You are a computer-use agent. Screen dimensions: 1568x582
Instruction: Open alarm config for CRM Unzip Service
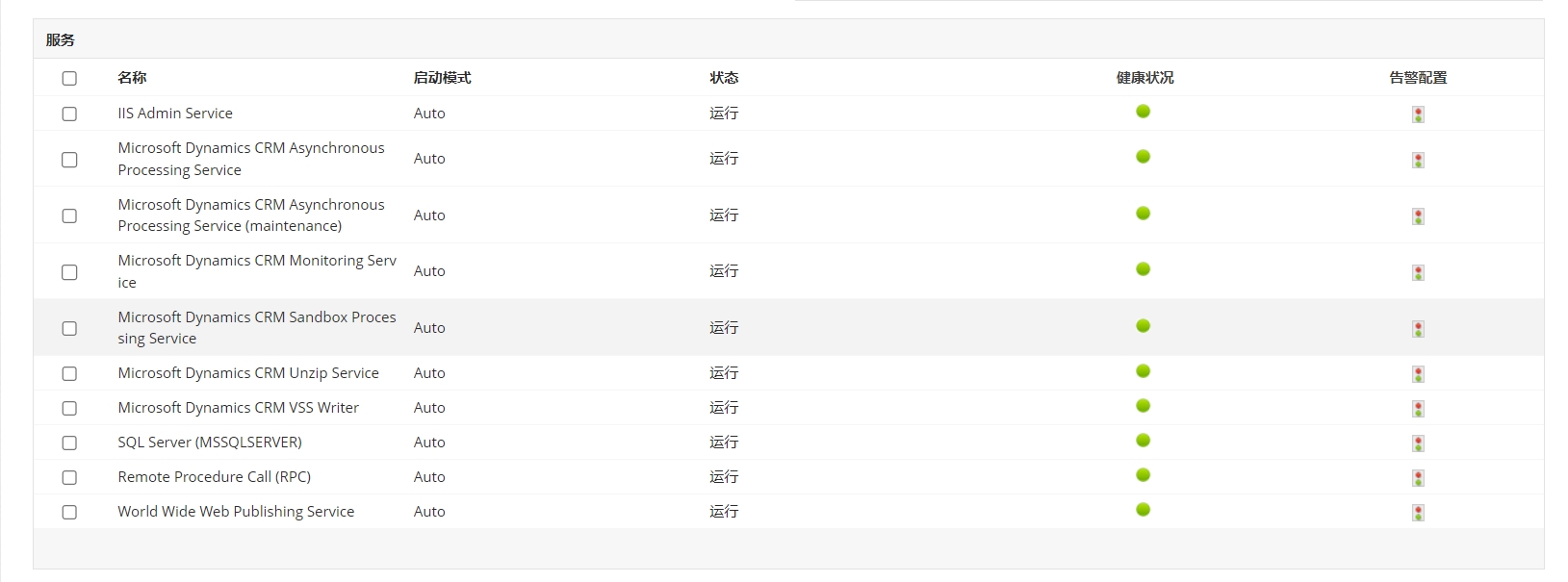pyautogui.click(x=1418, y=374)
